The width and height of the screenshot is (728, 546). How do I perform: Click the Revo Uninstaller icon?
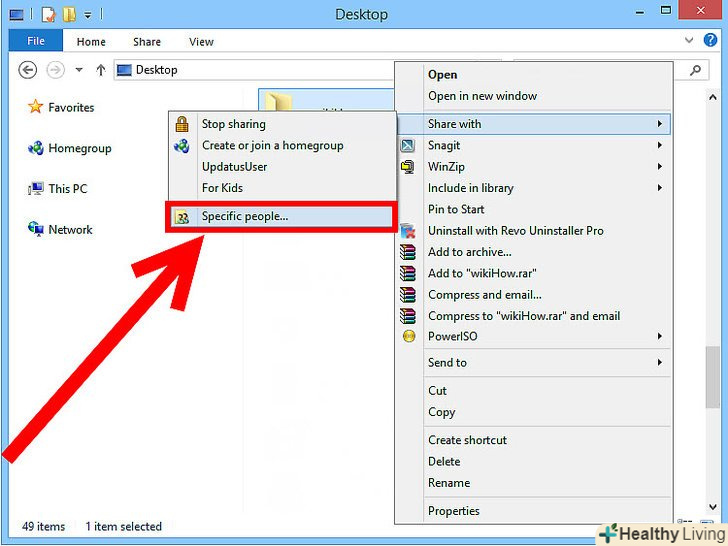pyautogui.click(x=408, y=231)
